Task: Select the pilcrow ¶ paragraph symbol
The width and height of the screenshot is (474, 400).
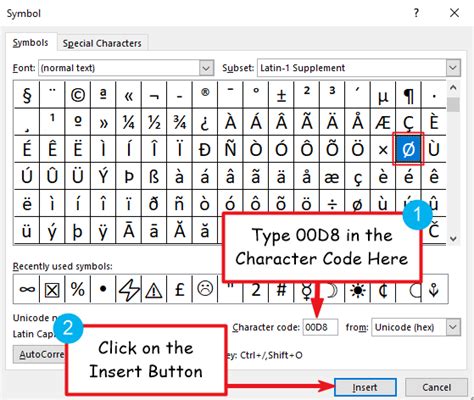Action: pos(409,95)
